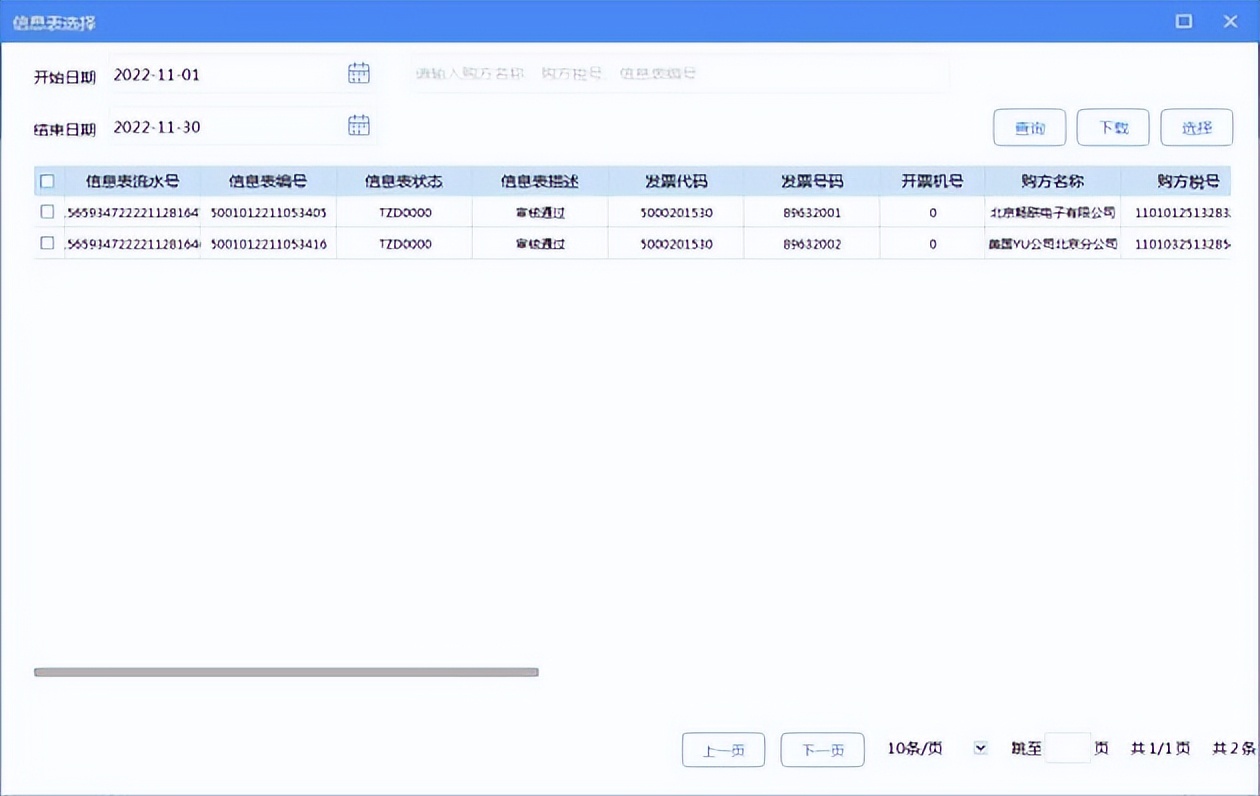Screen dimensions: 1260x796
Task: Click the 下载 download button
Action: (x=1113, y=127)
